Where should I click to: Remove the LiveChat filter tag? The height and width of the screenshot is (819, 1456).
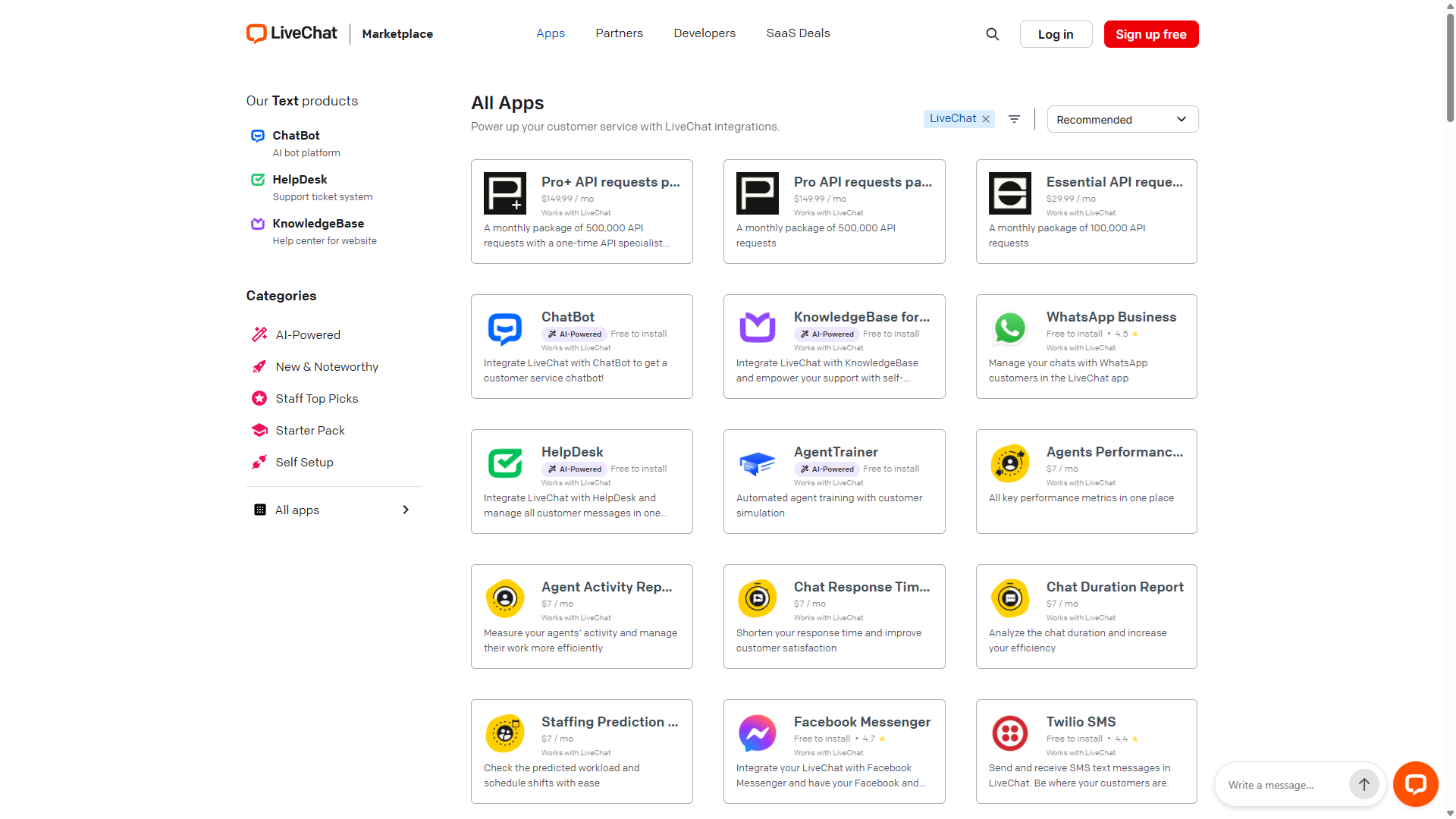click(986, 119)
